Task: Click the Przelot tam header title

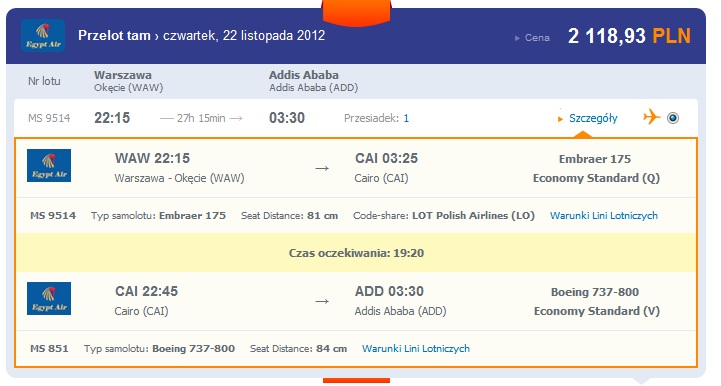Action: pos(114,35)
